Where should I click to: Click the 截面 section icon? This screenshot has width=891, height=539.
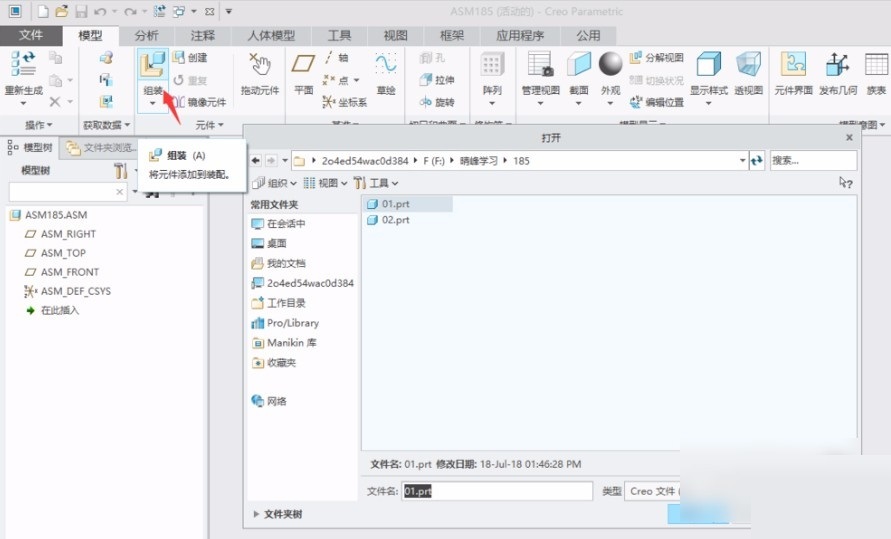(578, 64)
